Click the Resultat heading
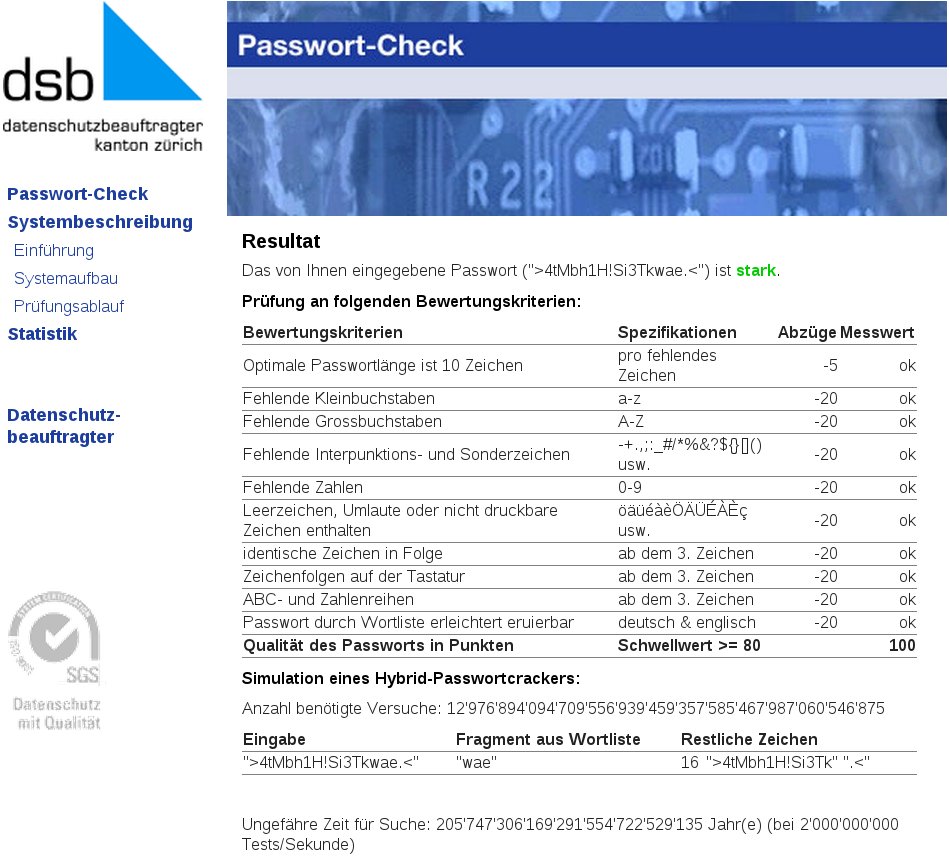Image resolution: width=949 pixels, height=861 pixels. (x=280, y=241)
